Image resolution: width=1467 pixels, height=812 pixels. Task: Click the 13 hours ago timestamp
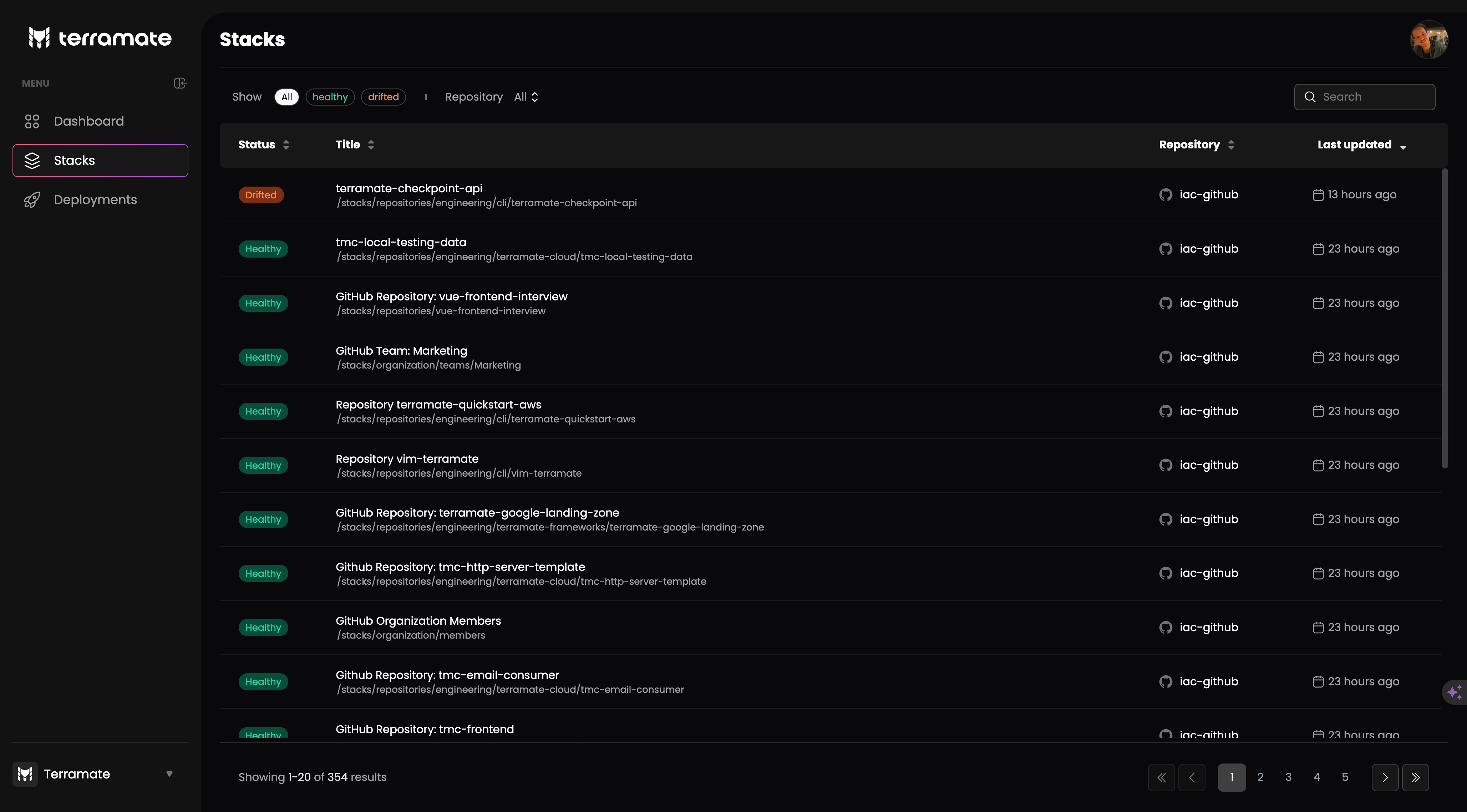pos(1362,195)
